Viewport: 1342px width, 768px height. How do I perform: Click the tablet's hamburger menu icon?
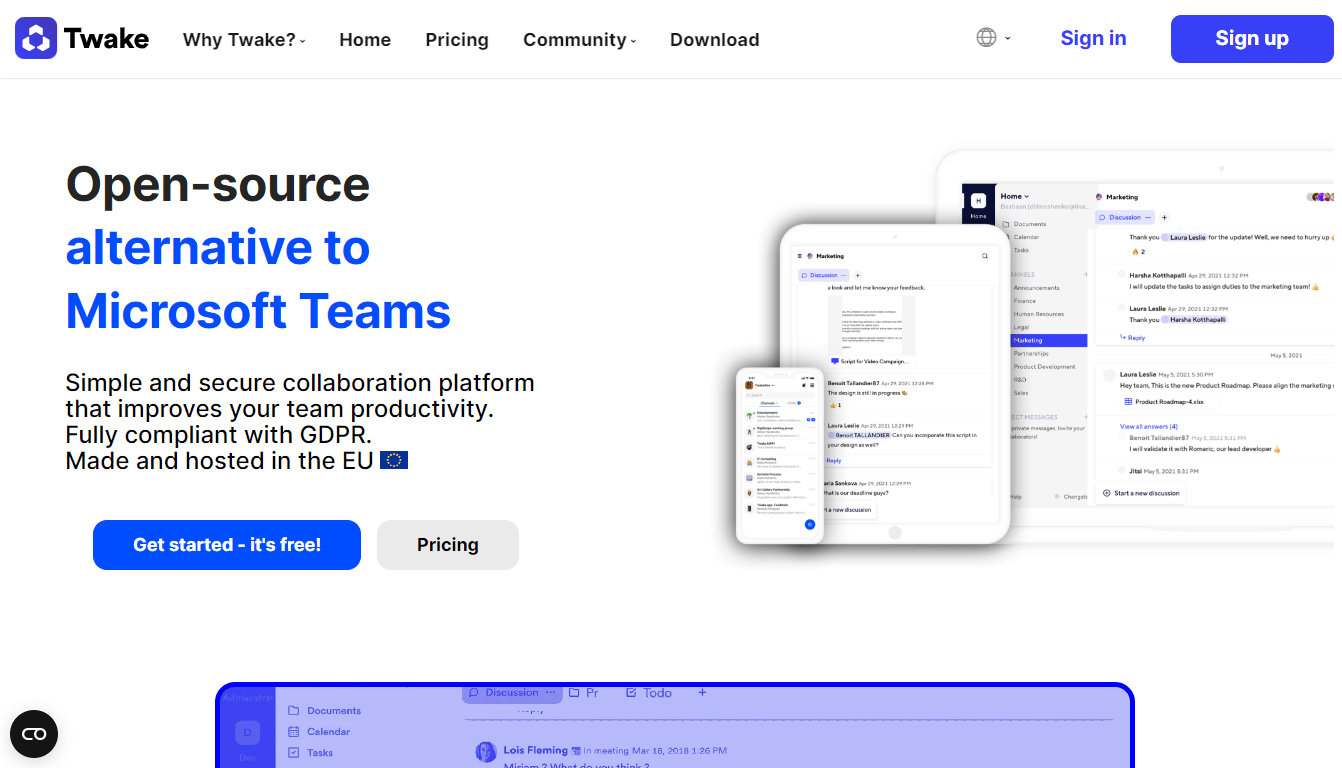pyautogui.click(x=799, y=256)
